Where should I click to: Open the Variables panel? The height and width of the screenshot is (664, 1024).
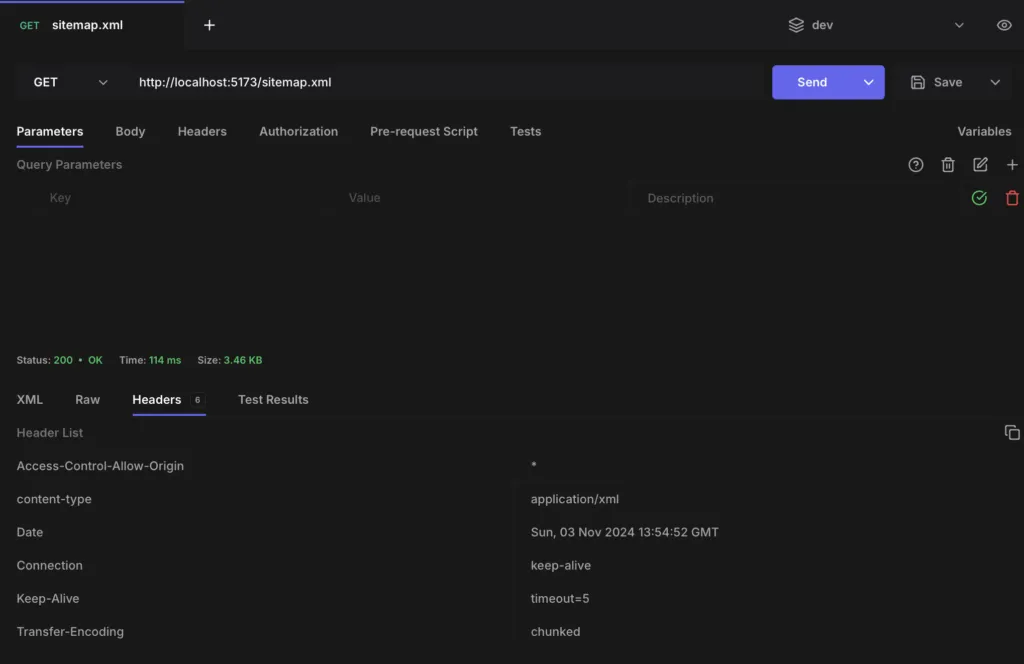[x=984, y=131]
